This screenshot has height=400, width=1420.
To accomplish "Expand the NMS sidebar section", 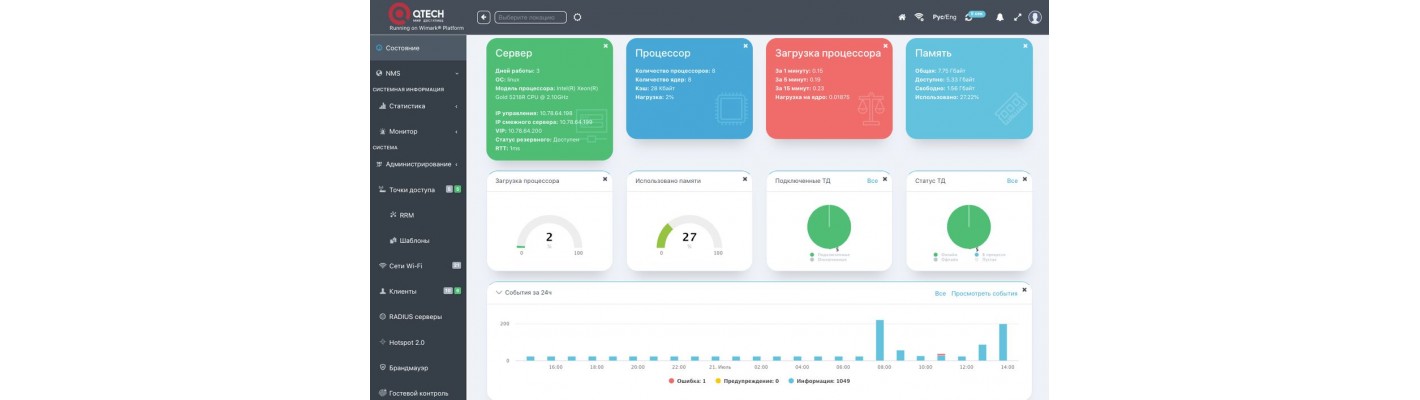I will click(416, 73).
